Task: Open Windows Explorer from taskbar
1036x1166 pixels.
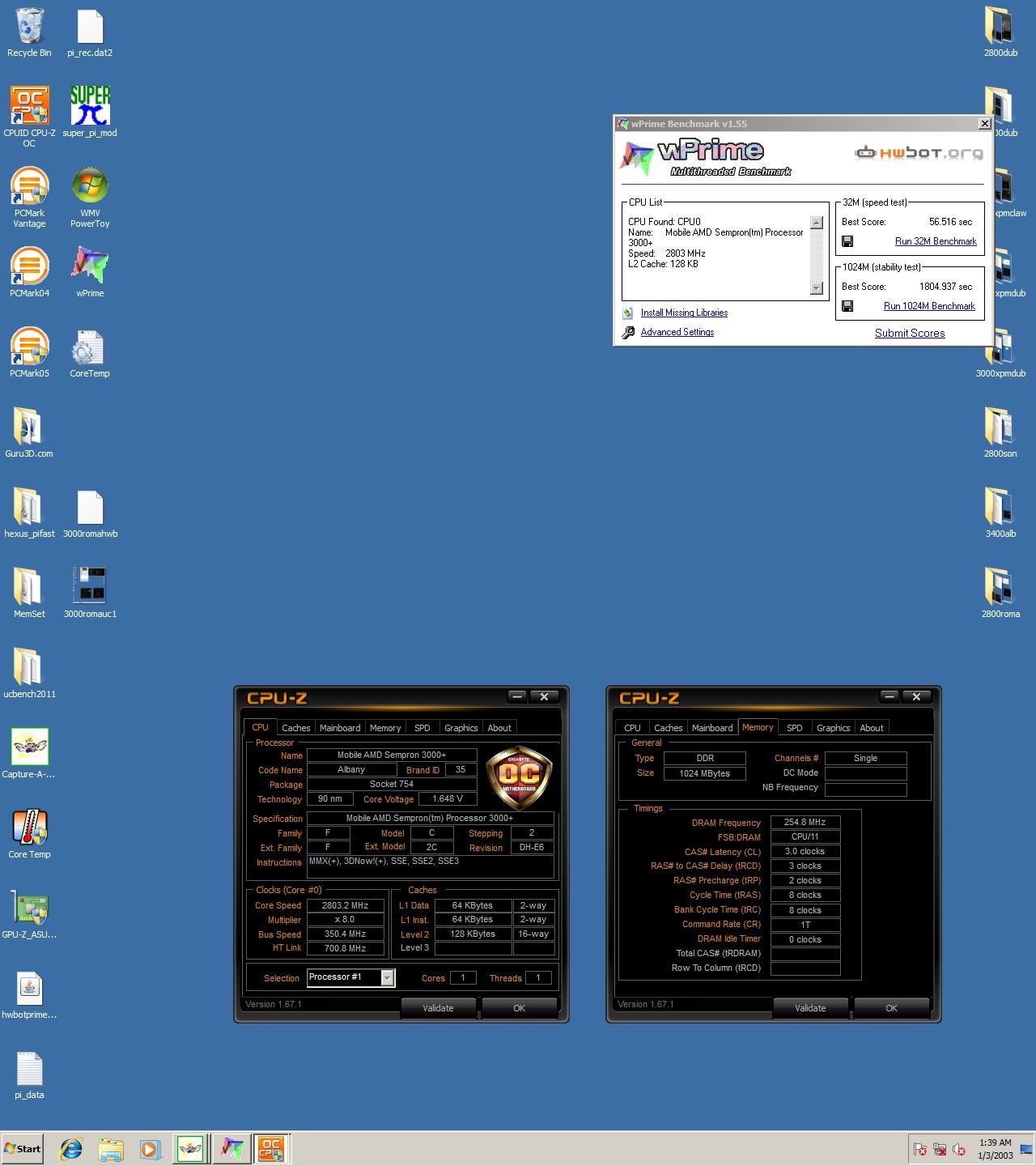Action: click(x=111, y=1149)
